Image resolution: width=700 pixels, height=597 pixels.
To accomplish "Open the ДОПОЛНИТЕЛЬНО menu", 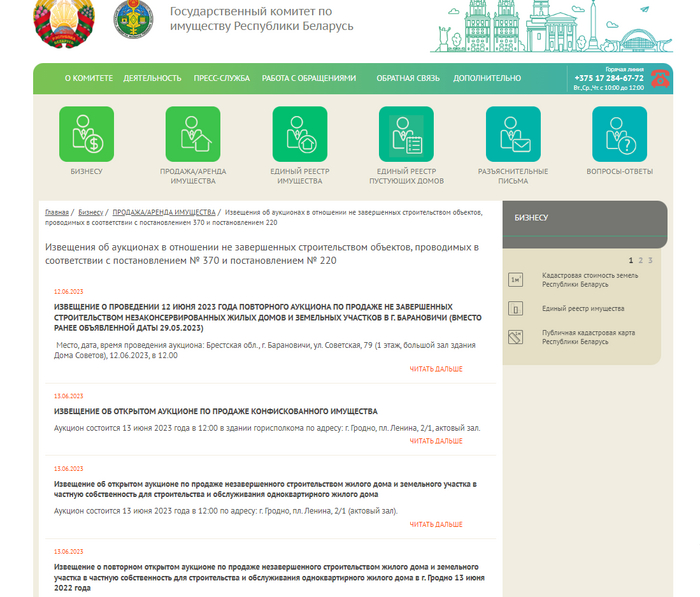I will point(487,78).
